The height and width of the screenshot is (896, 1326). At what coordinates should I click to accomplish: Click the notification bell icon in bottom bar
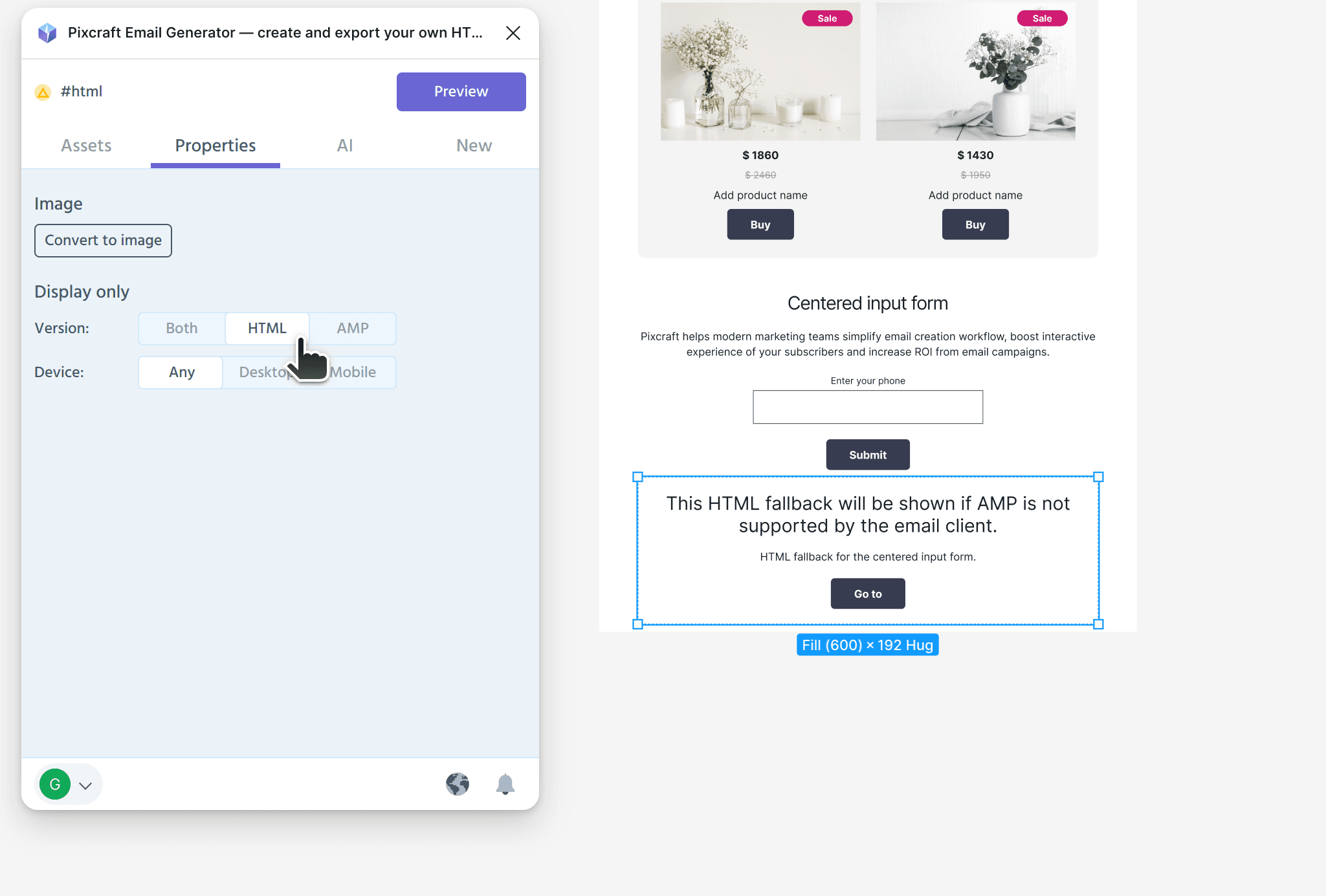[x=505, y=784]
